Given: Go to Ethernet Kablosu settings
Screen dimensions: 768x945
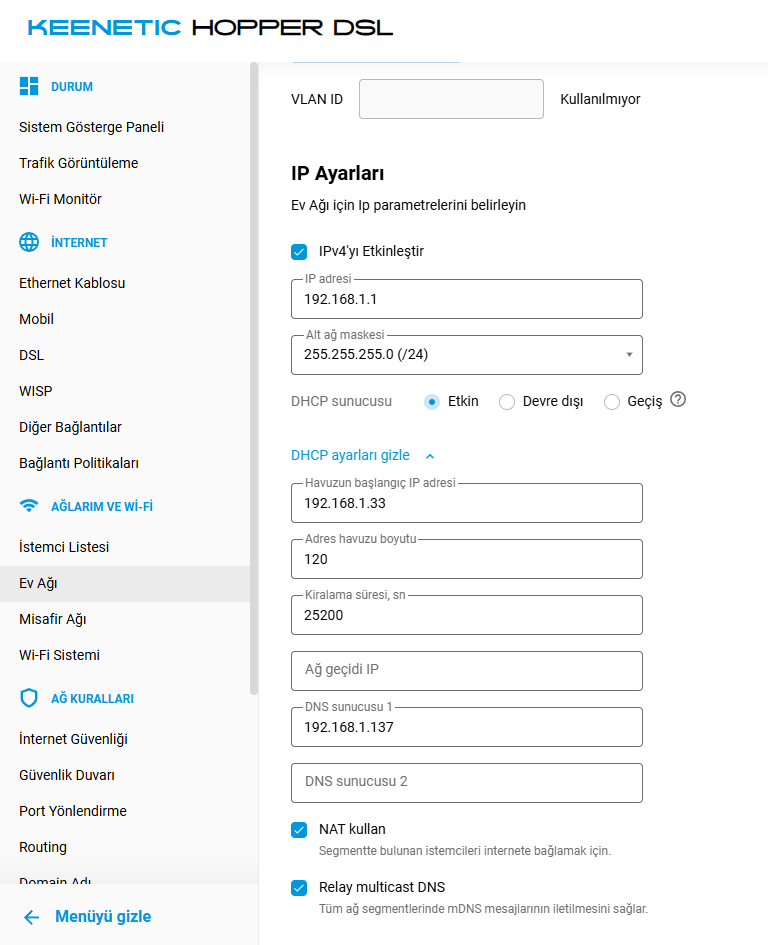Looking at the screenshot, I should click(x=72, y=283).
